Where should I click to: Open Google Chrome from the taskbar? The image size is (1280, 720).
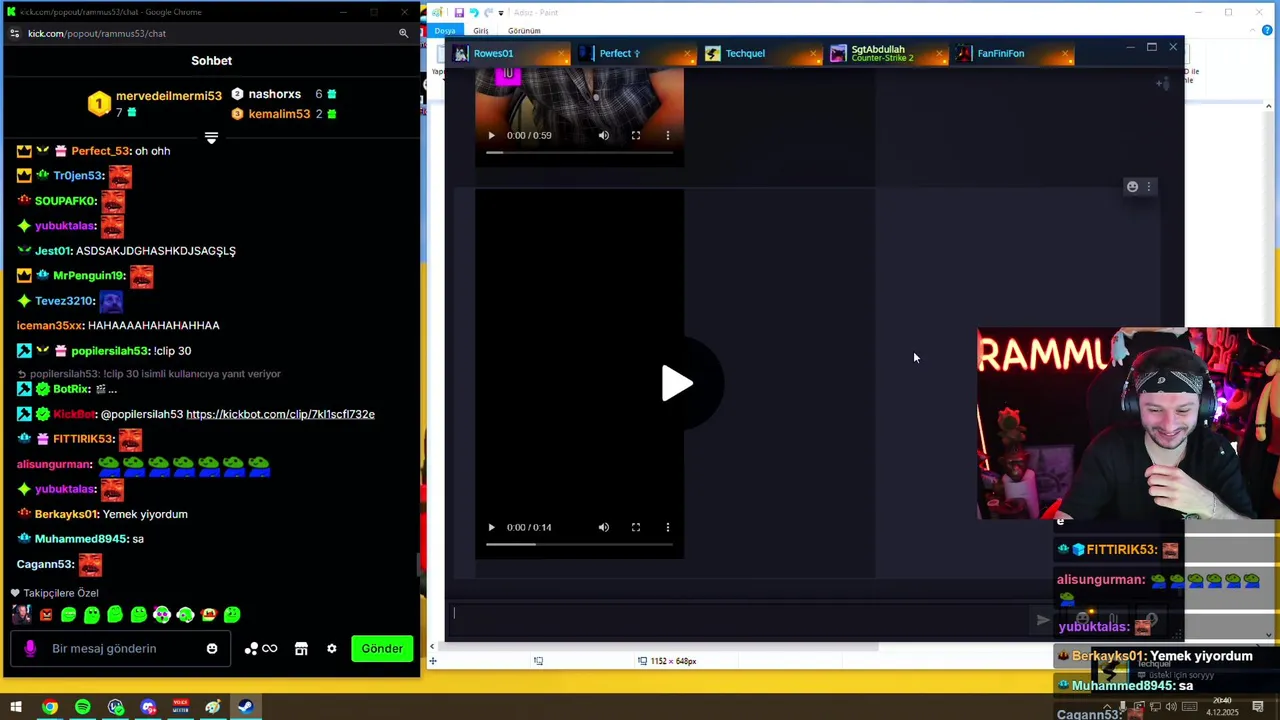pos(49,707)
